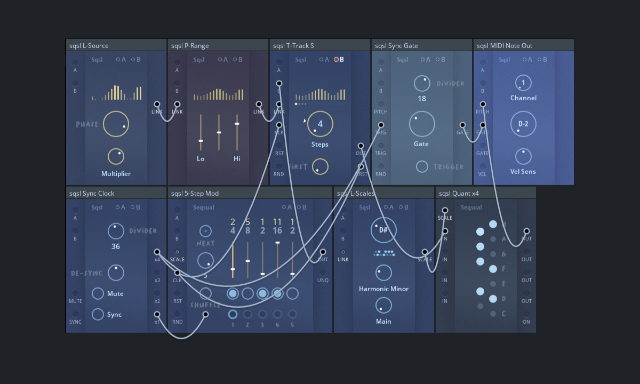Click the active B snapshot in T-Track S

tap(339, 60)
